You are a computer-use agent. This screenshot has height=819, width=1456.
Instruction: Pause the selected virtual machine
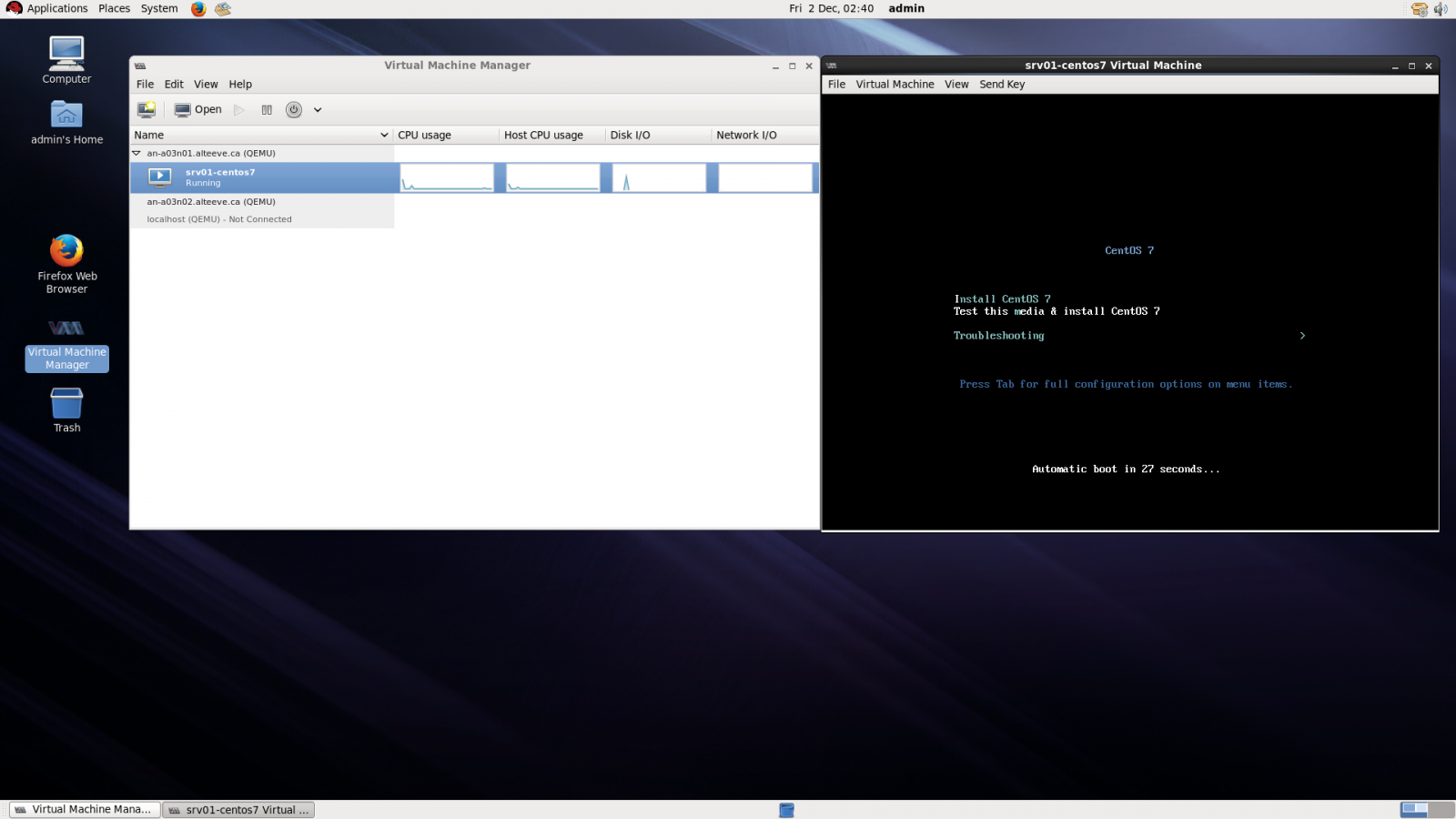pos(267,109)
